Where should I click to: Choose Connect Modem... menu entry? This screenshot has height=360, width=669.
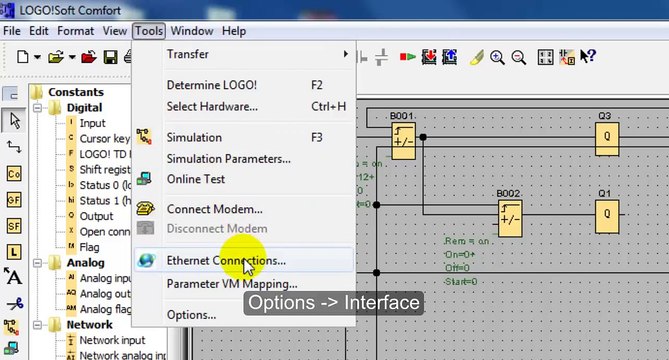click(244, 209)
